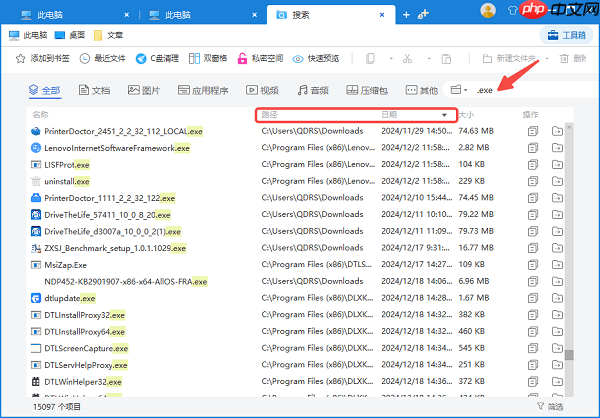Select the 全部 filter tab
Viewport: 600px width, 418px height.
[x=45, y=90]
